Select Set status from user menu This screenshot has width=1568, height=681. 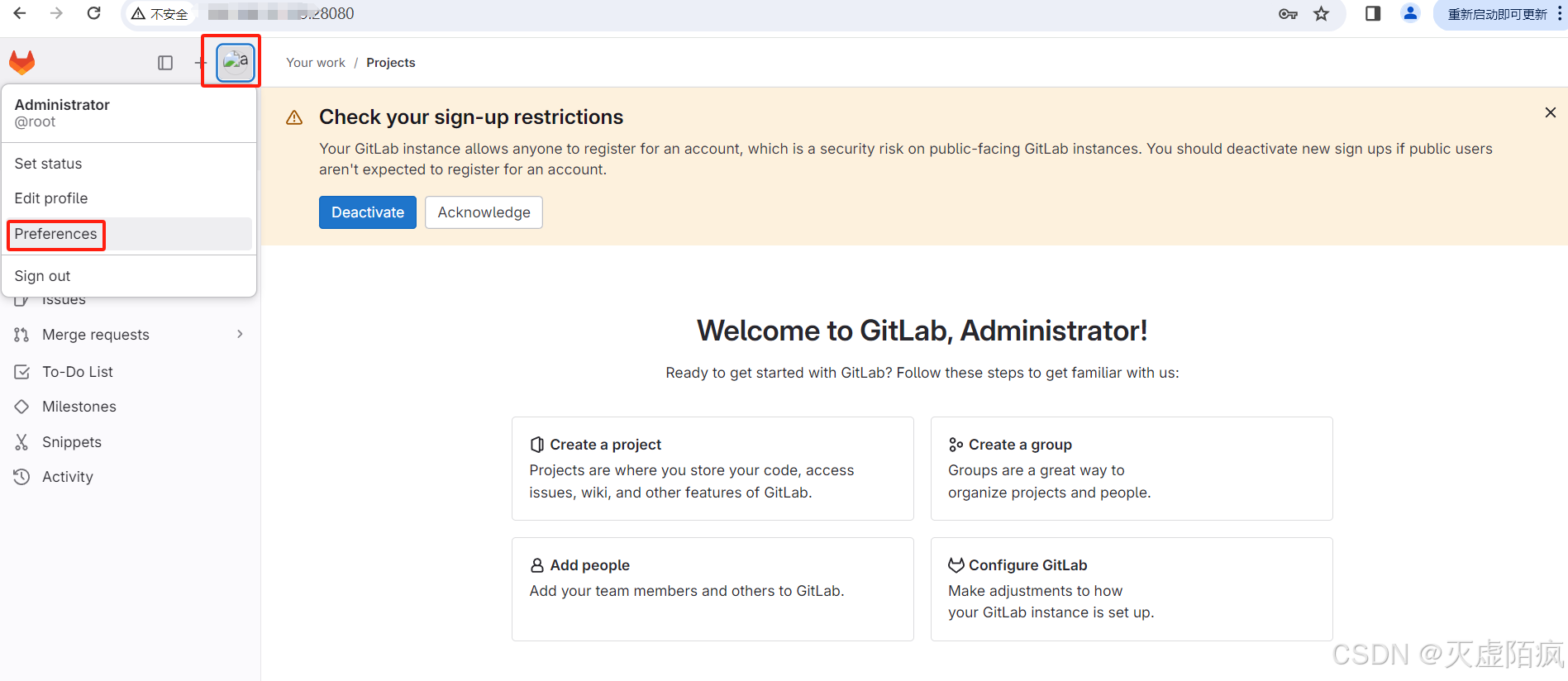[x=129, y=164]
